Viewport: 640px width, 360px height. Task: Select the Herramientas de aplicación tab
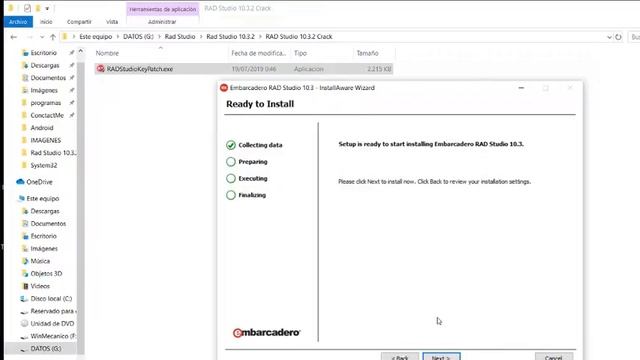[x=162, y=9]
